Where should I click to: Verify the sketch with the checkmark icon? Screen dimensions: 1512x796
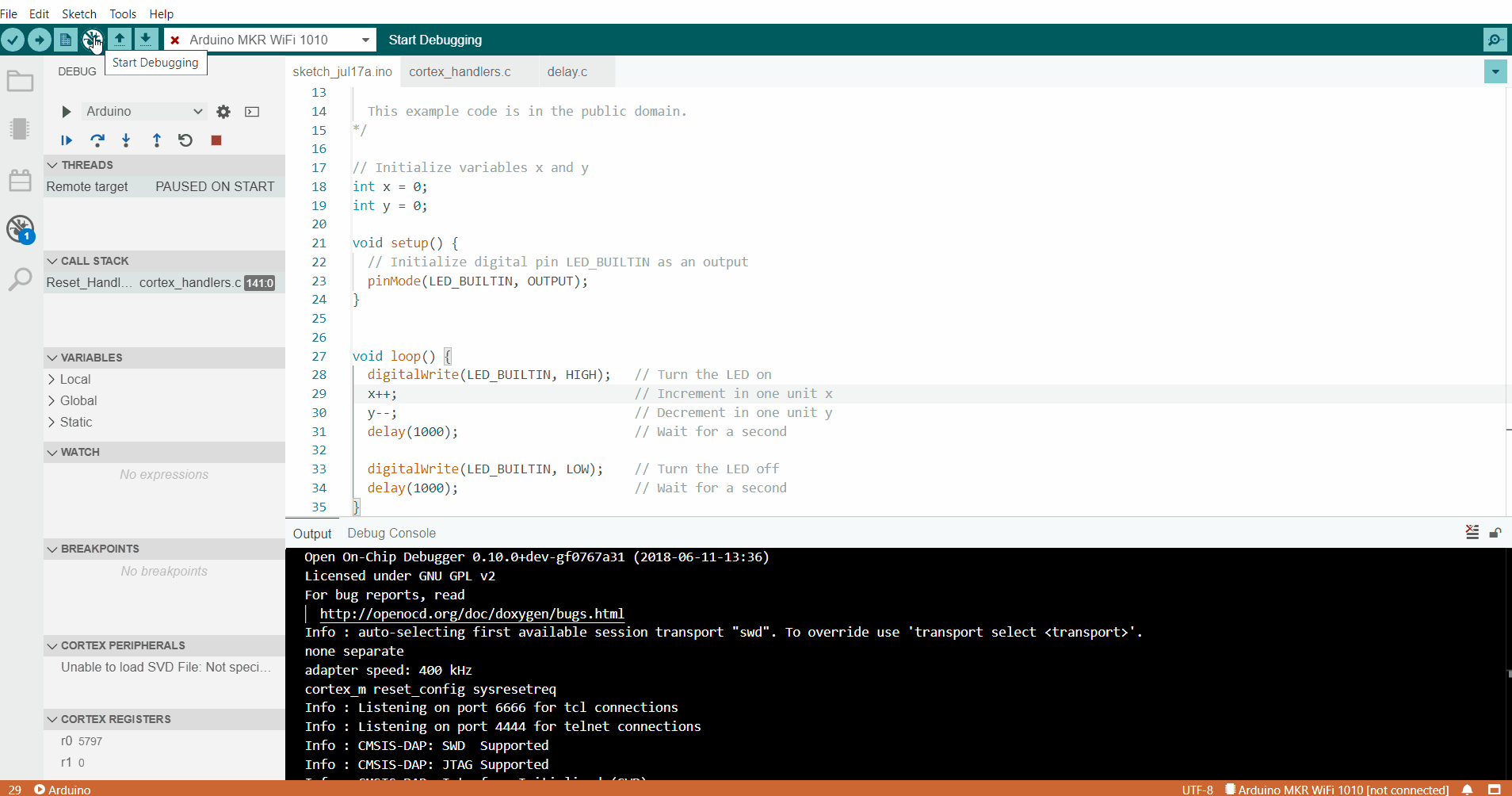pos(13,39)
